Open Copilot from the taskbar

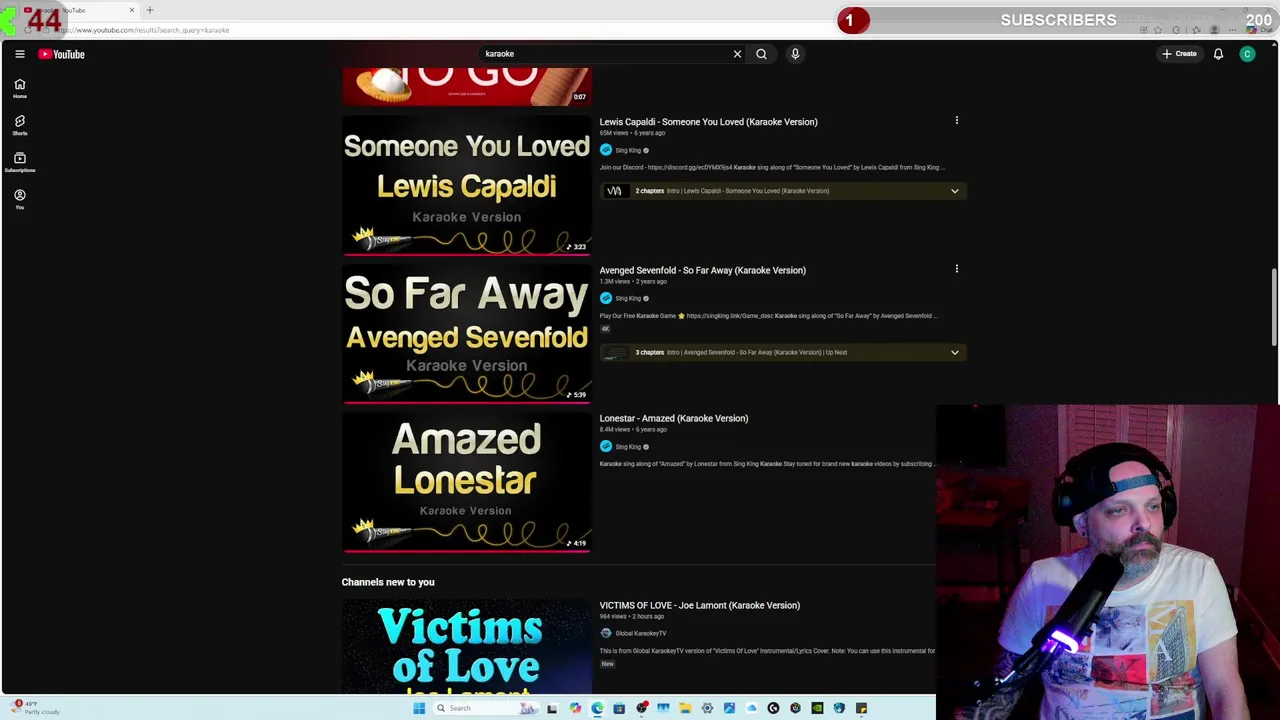(x=575, y=708)
